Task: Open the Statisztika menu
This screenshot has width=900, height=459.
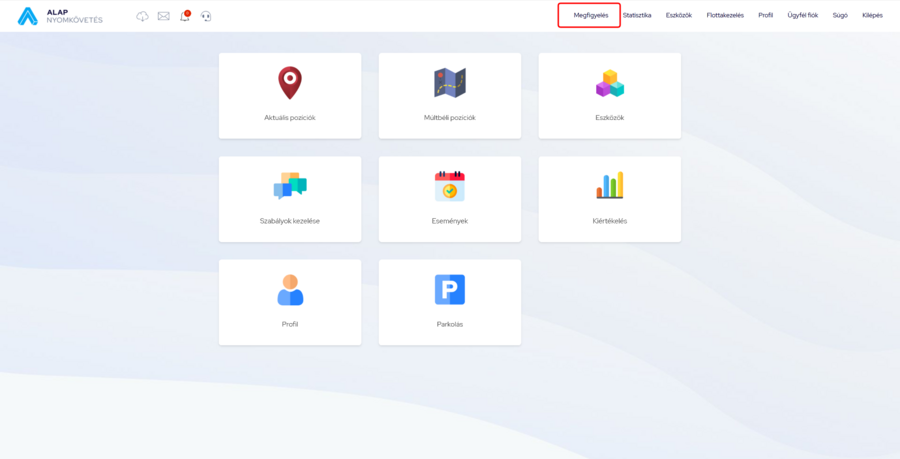Action: tap(637, 15)
